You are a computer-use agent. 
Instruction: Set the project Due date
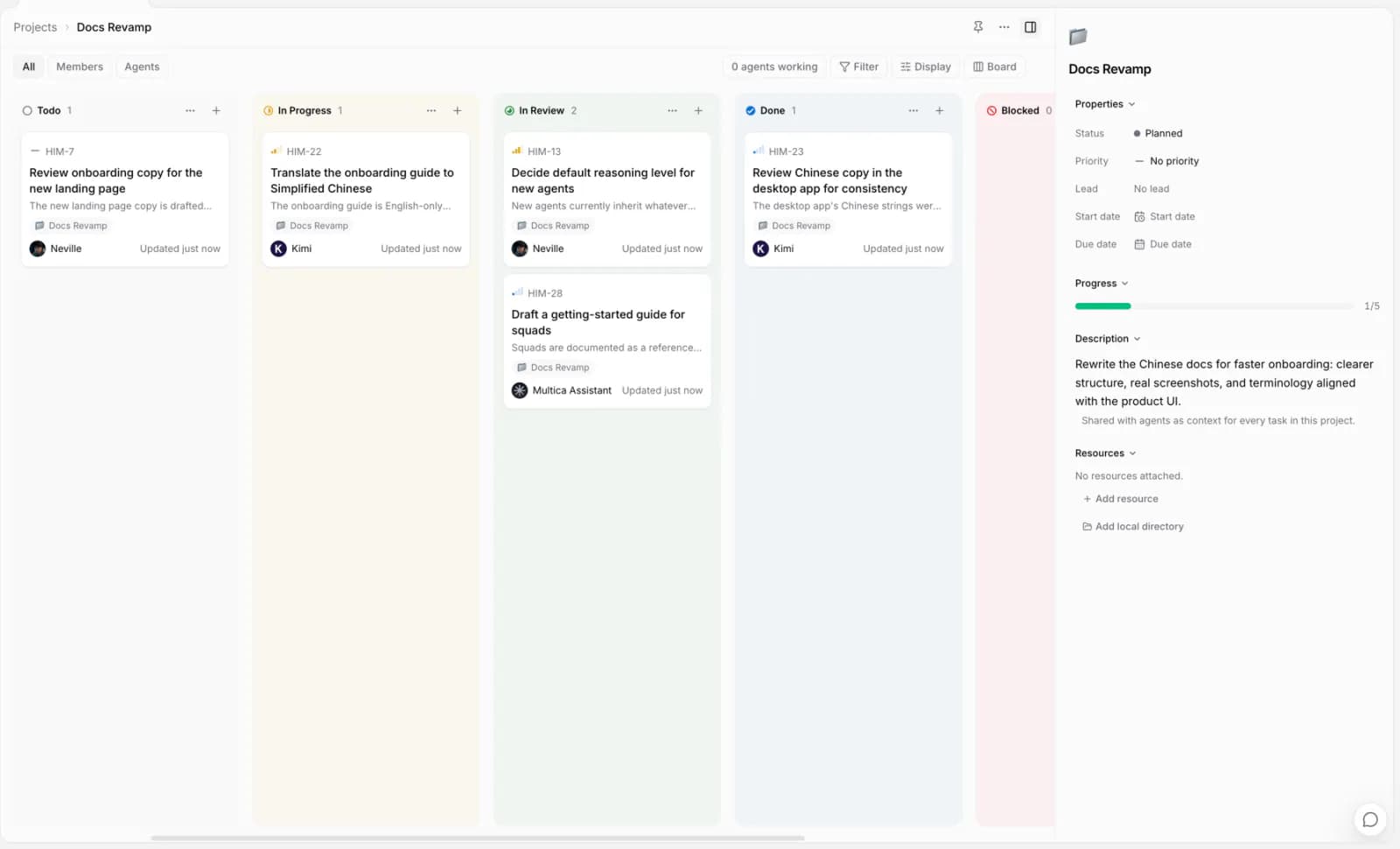click(x=1163, y=244)
